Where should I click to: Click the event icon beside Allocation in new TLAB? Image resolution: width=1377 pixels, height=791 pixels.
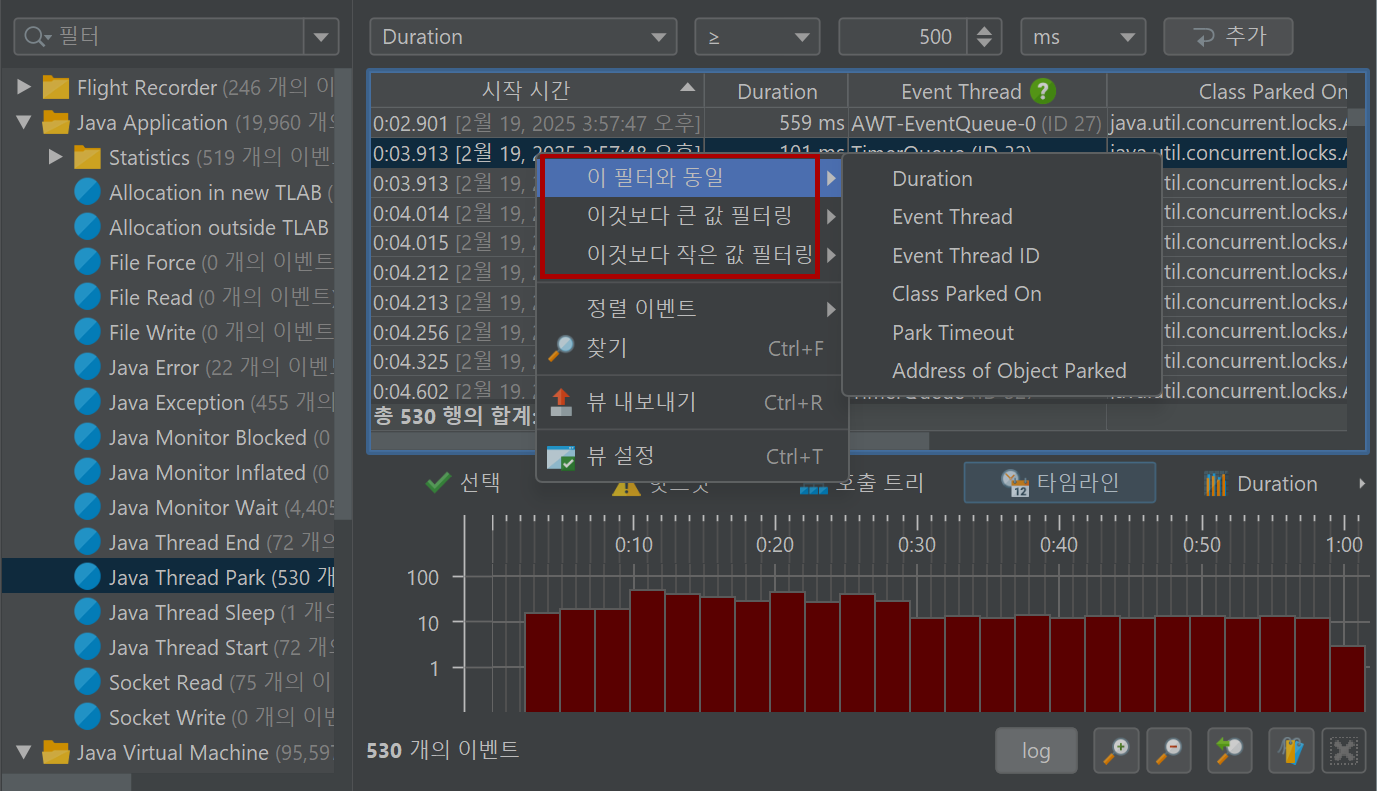click(x=88, y=193)
